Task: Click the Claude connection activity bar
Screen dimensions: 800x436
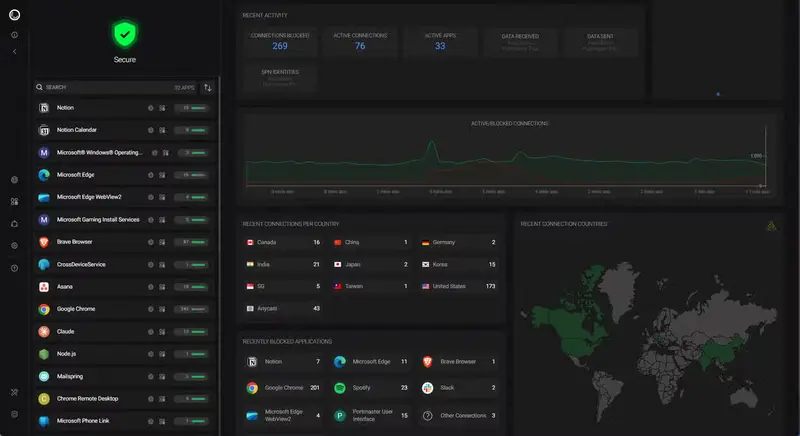Action: 193,331
